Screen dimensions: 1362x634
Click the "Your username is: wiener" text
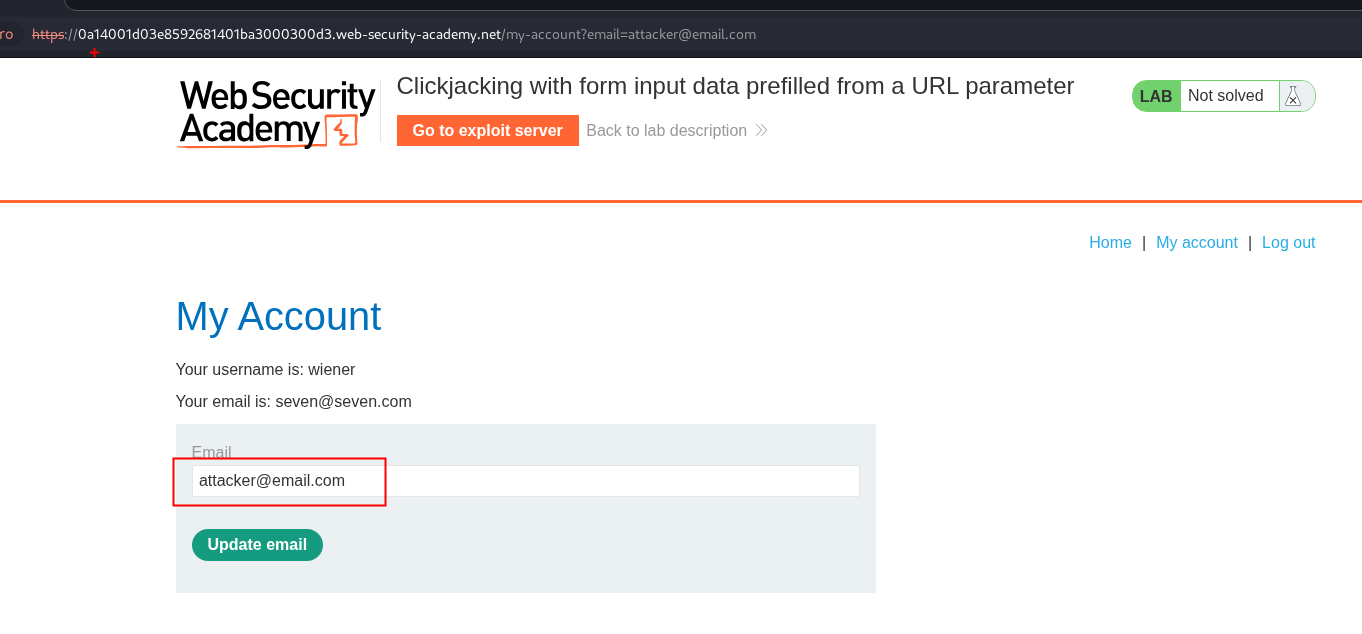265,370
